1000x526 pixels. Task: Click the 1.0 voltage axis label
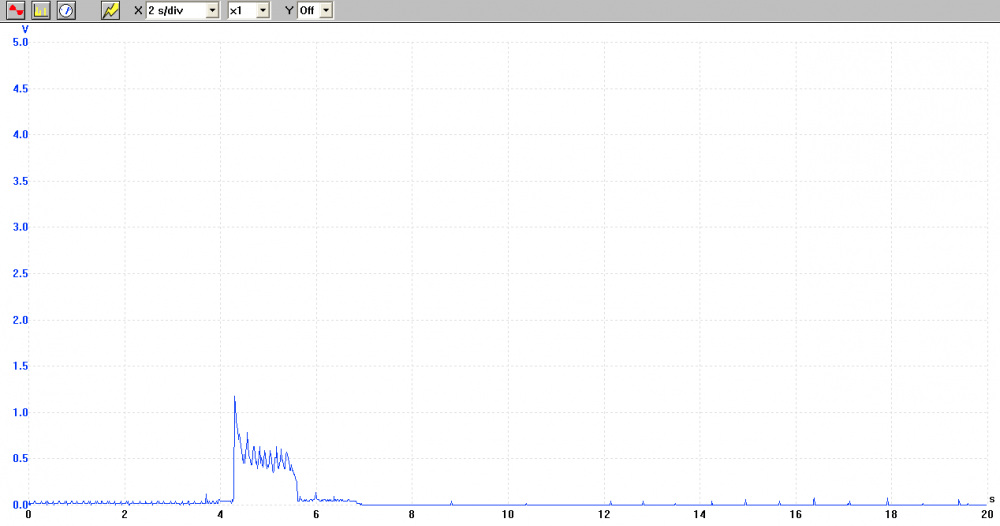[20, 413]
